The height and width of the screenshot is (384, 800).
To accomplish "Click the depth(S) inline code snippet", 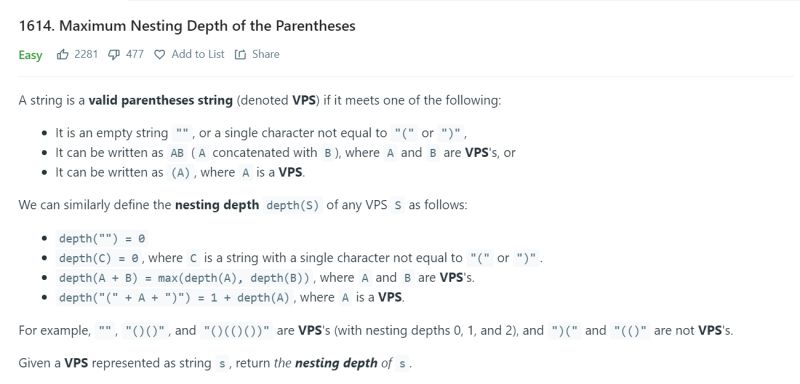I will pyautogui.click(x=293, y=206).
